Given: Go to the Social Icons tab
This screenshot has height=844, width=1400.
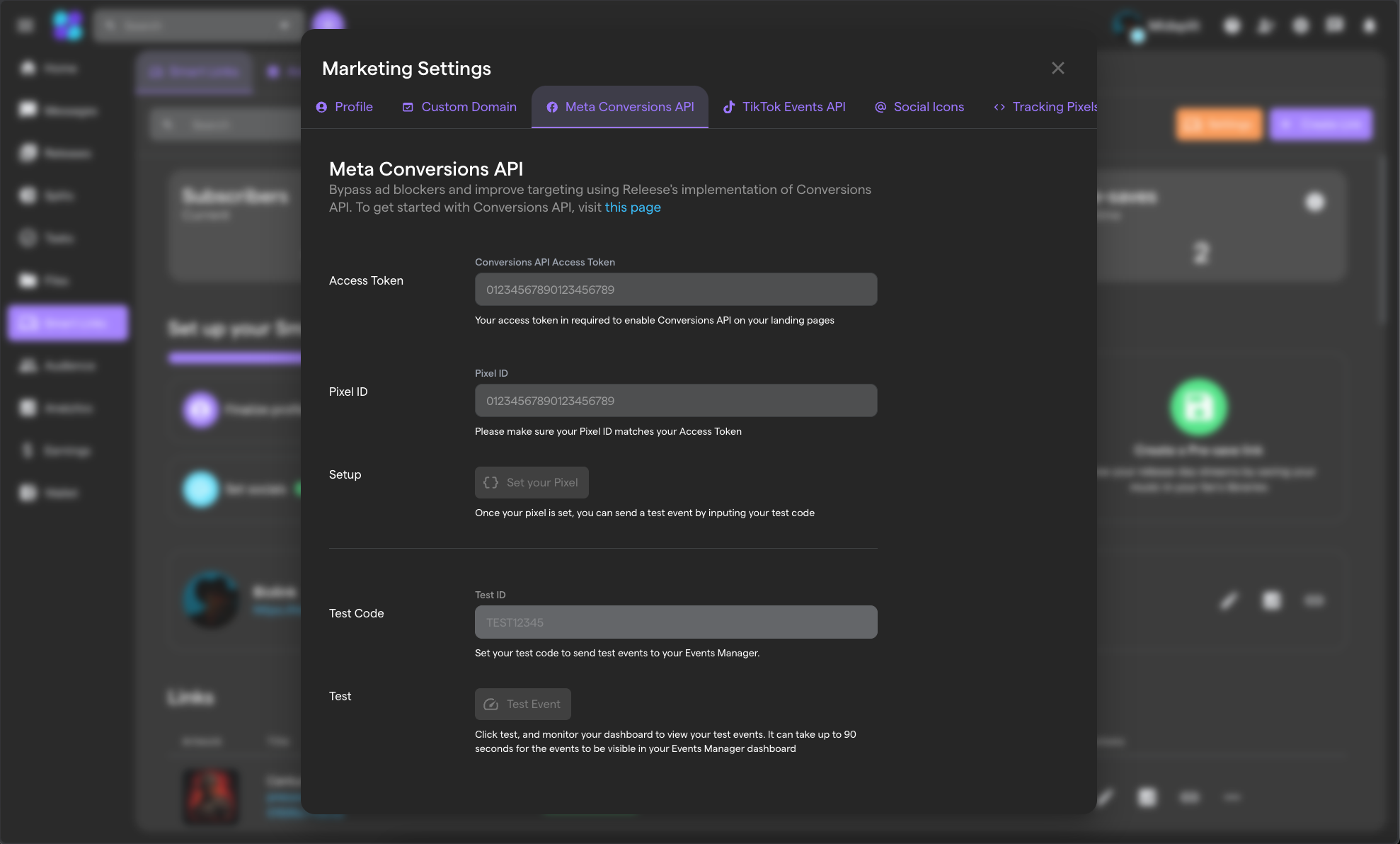Looking at the screenshot, I should click(919, 107).
